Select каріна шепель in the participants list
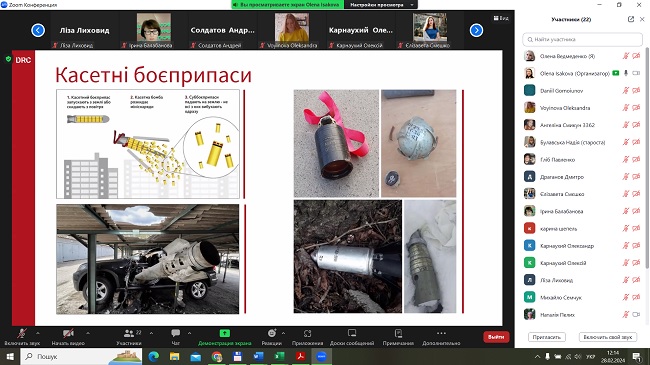The image size is (650, 365). [x=582, y=229]
